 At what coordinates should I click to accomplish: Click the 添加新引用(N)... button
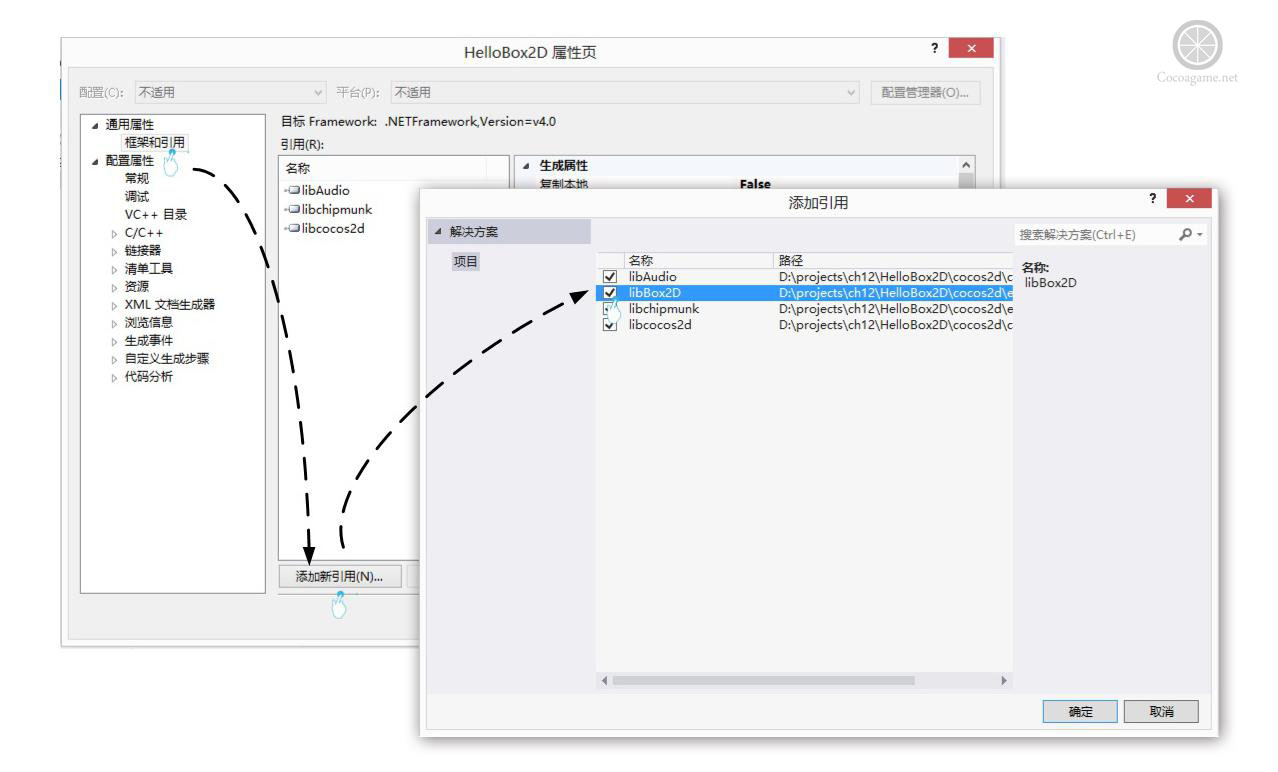(x=338, y=575)
